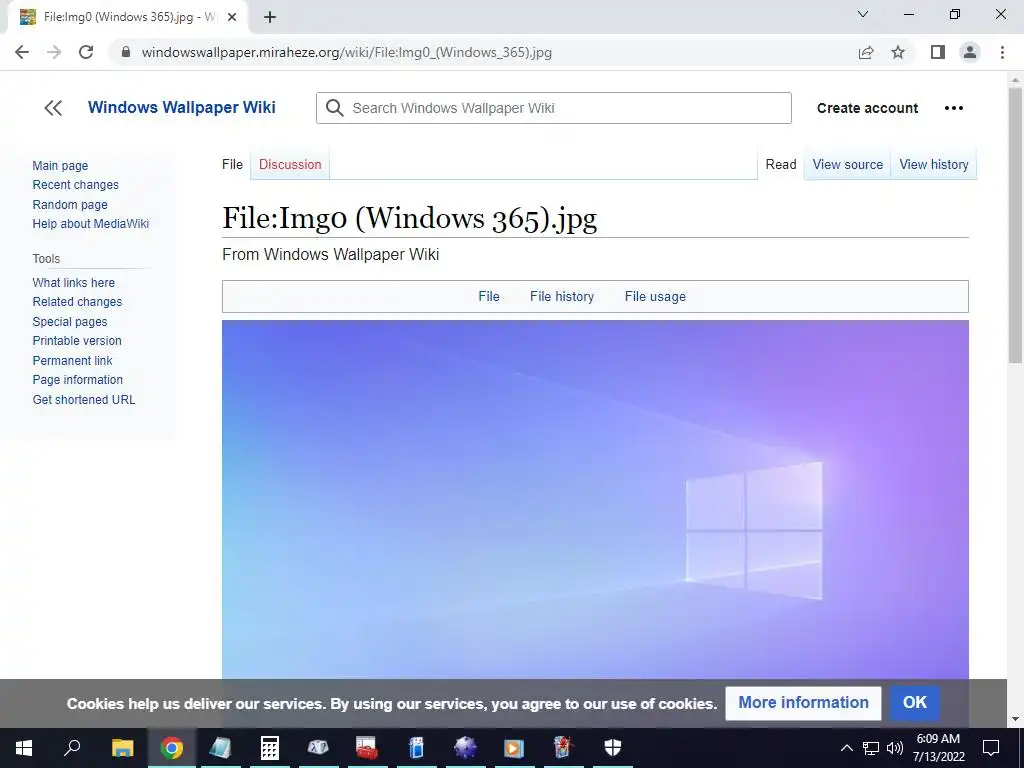
Task: Collapse the wiki sidebar with double-chevron icon
Action: click(x=53, y=108)
